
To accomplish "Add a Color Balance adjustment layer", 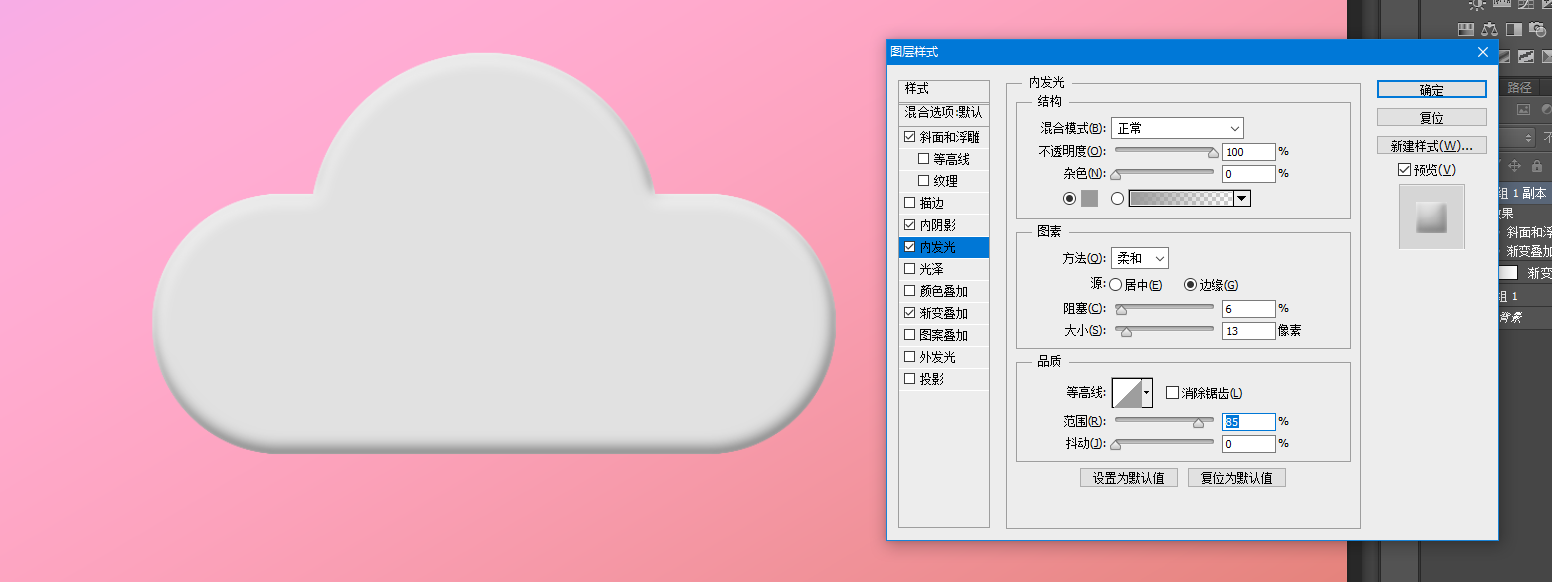I will tap(1490, 29).
